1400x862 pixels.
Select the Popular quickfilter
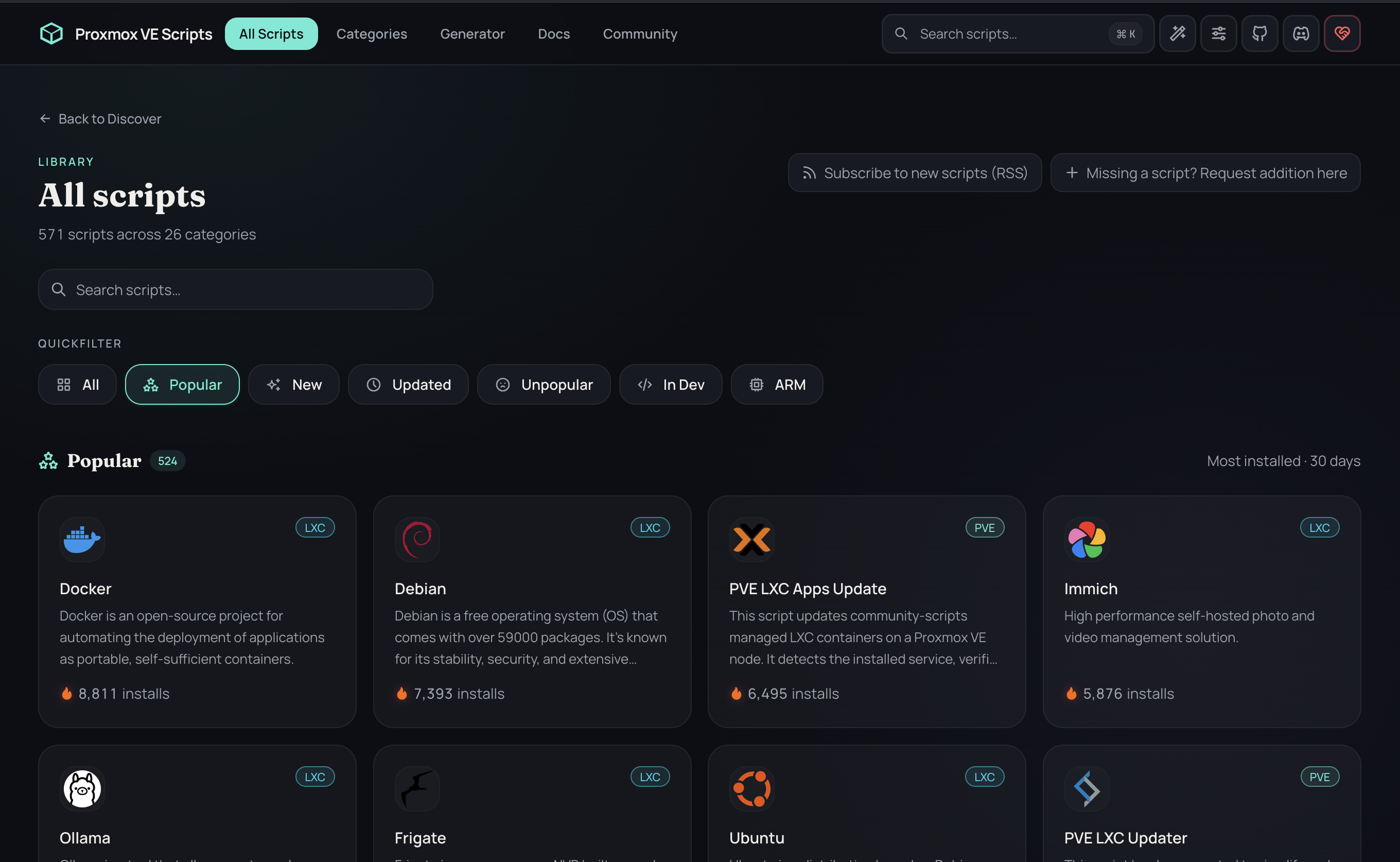[182, 385]
